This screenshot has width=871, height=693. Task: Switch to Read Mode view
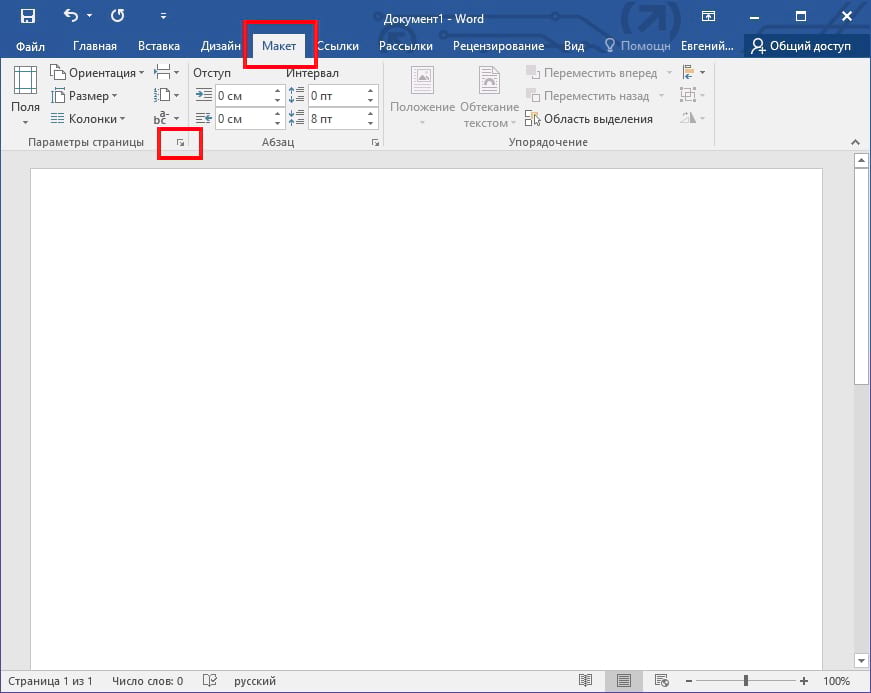587,681
